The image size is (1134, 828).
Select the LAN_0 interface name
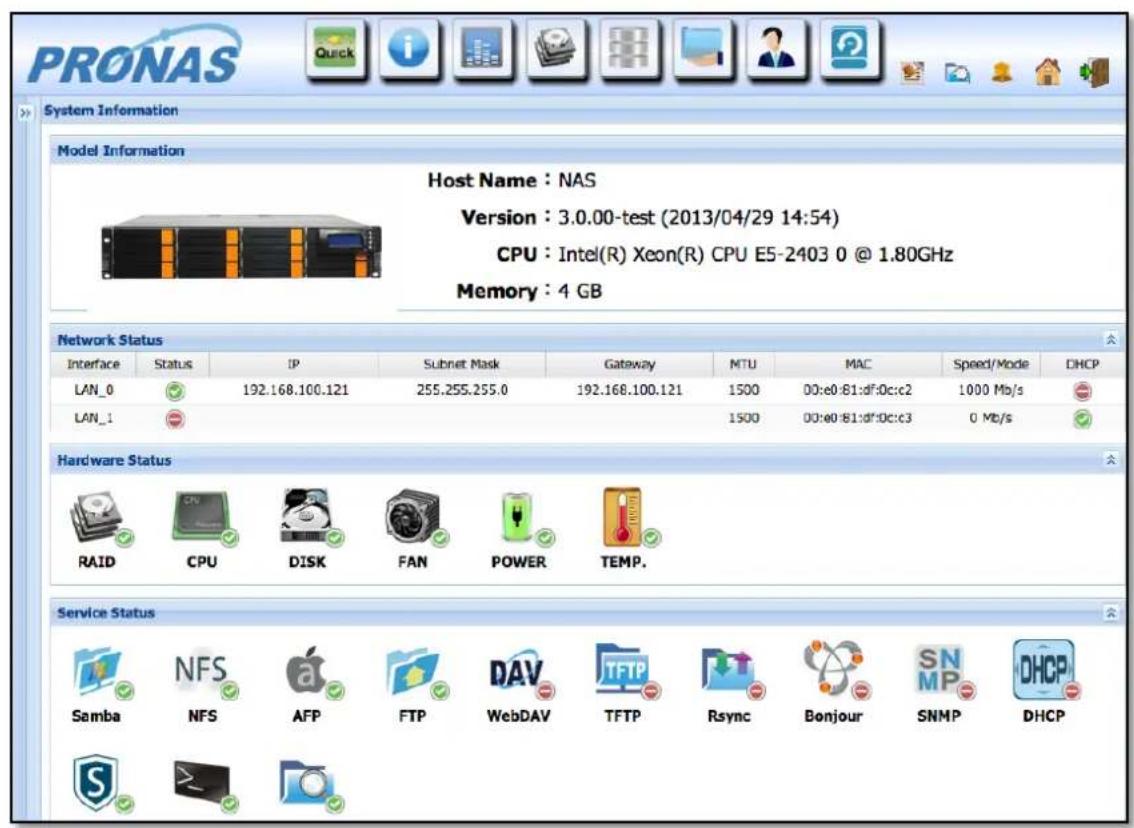tap(94, 390)
